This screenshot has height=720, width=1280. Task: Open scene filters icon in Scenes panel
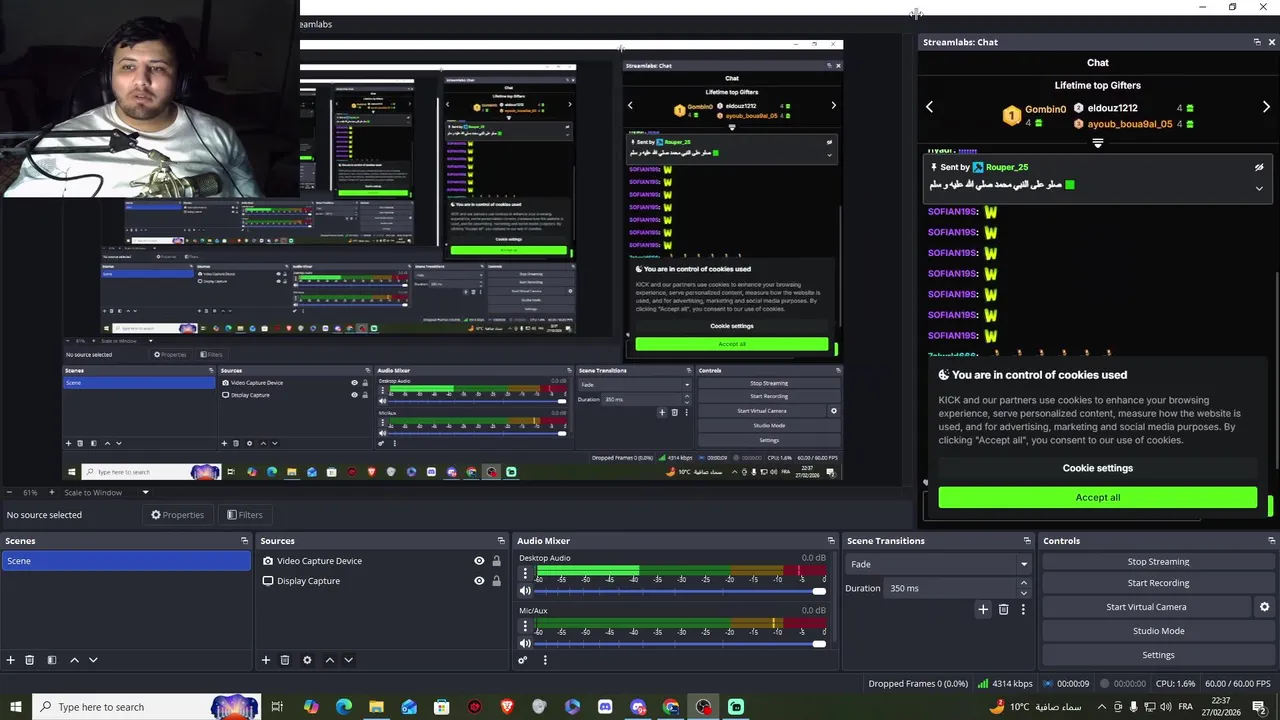pos(52,660)
